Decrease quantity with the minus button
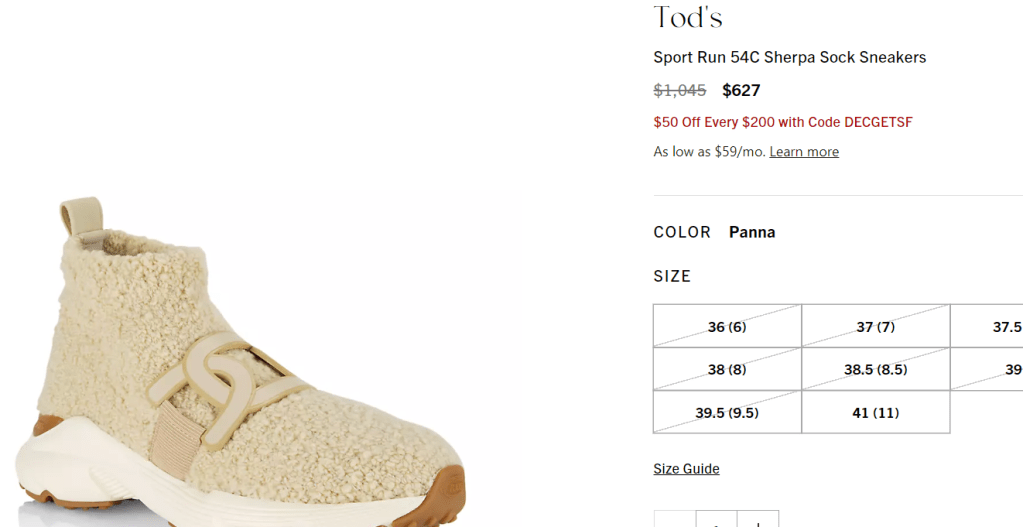The height and width of the screenshot is (527, 1023). point(675,520)
